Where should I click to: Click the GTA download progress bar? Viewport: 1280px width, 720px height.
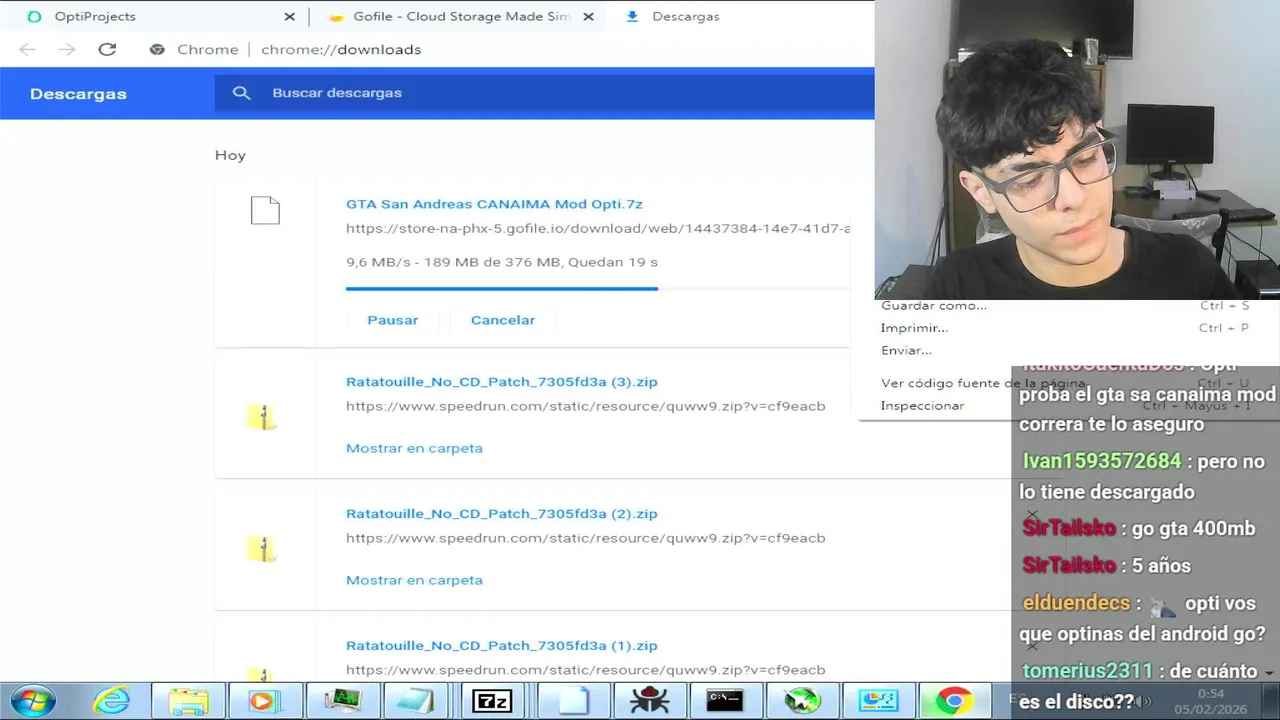(598, 288)
